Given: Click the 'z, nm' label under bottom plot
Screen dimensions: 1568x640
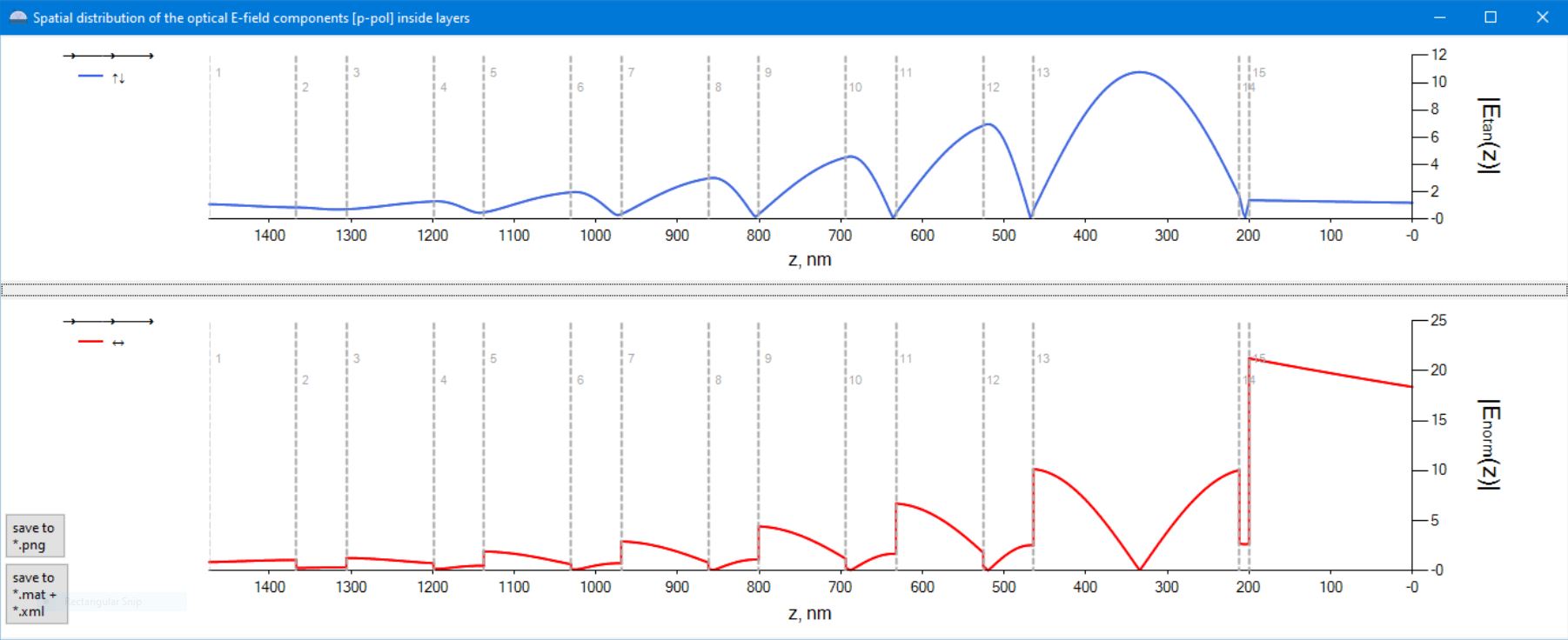Looking at the screenshot, I should [809, 613].
